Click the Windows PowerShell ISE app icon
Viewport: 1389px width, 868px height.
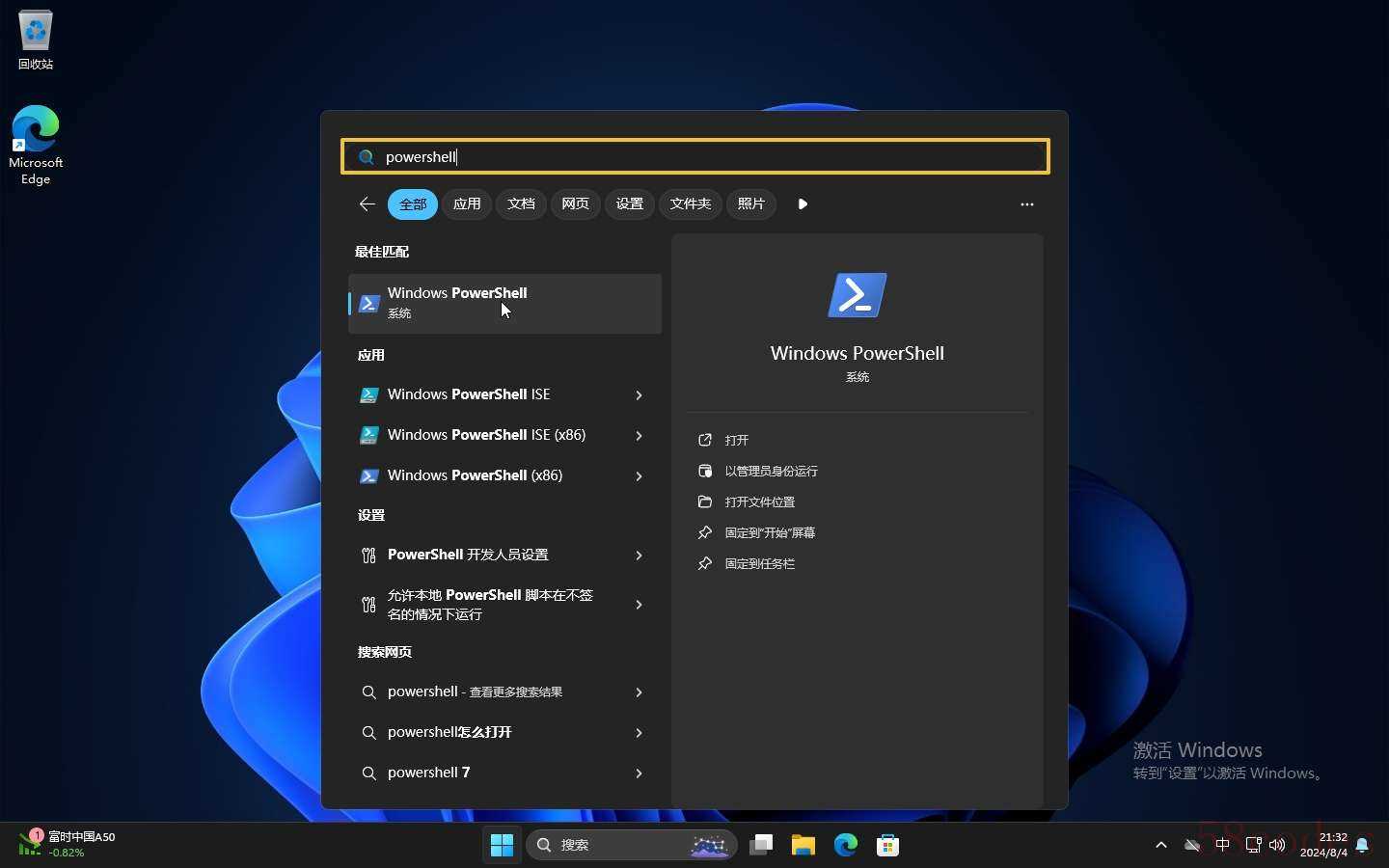[368, 394]
